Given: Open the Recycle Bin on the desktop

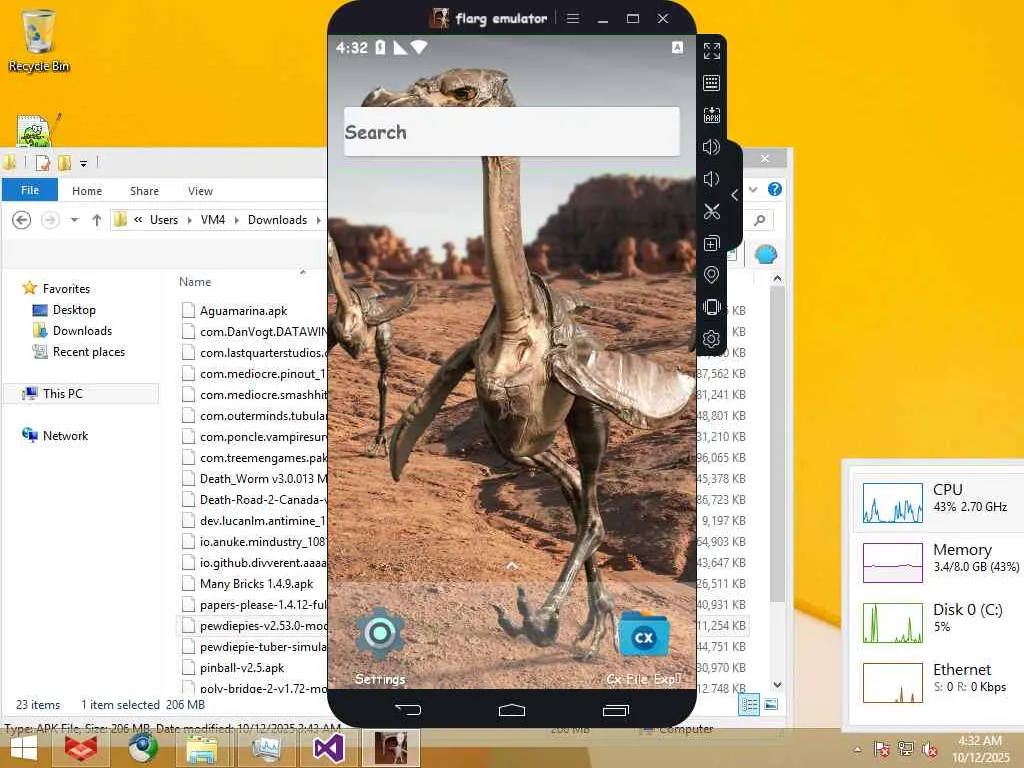Looking at the screenshot, I should (38, 40).
